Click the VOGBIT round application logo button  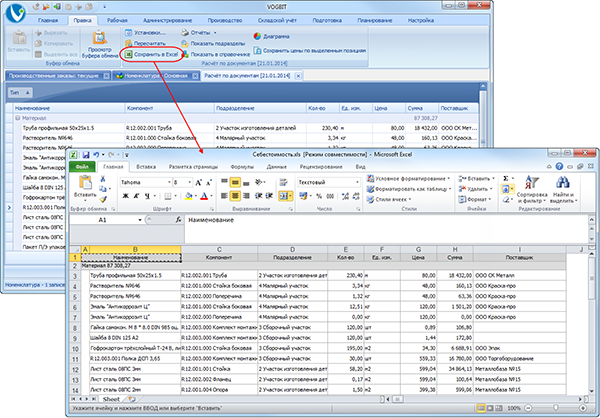15,13
